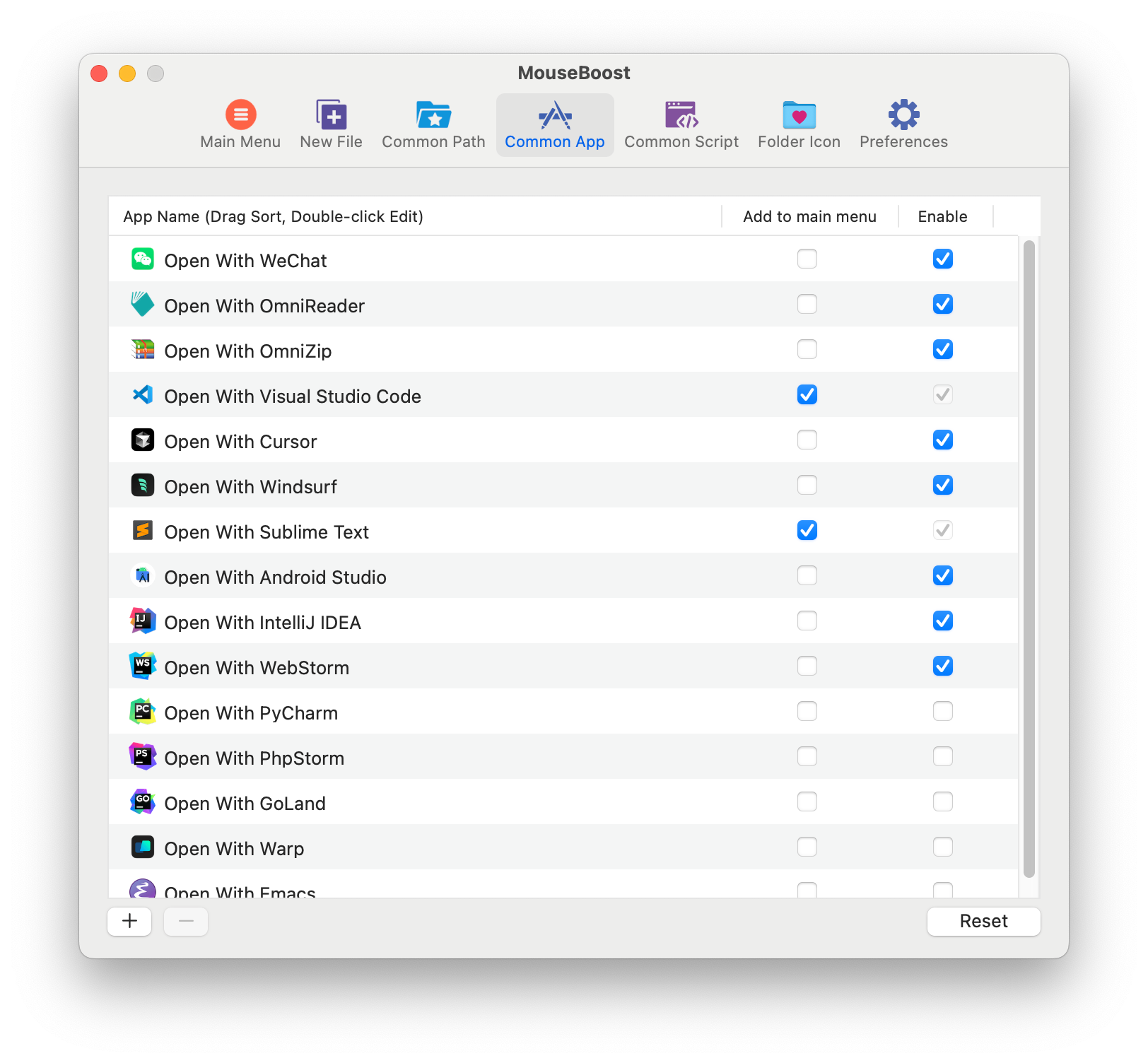Select the Open With PyCharm row text
The width and height of the screenshot is (1148, 1063).
(x=251, y=713)
